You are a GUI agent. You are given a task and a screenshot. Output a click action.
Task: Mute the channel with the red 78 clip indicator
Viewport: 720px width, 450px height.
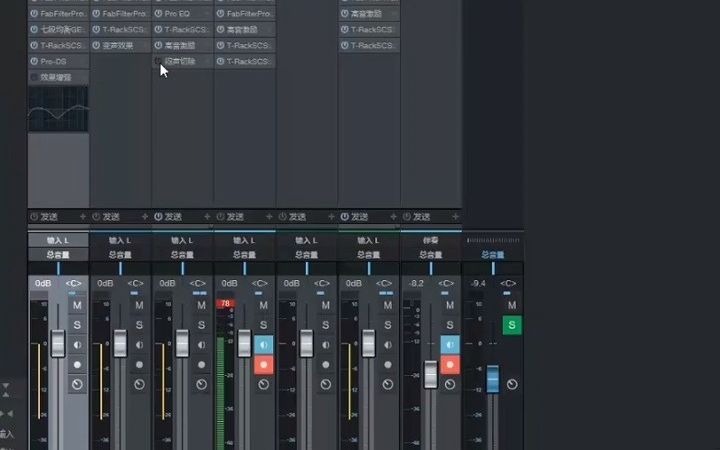point(264,305)
